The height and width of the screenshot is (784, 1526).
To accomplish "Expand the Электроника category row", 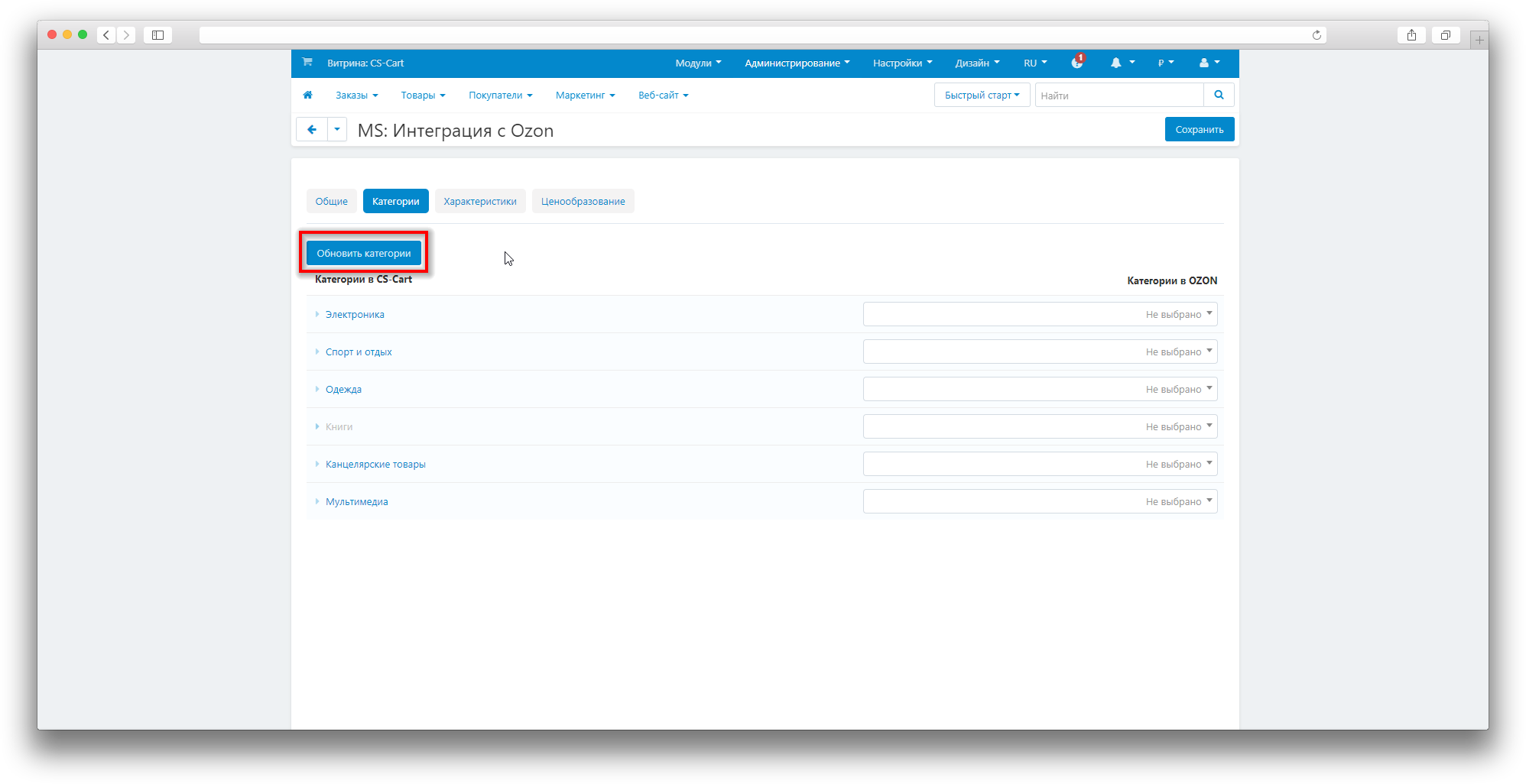I will tap(317, 314).
